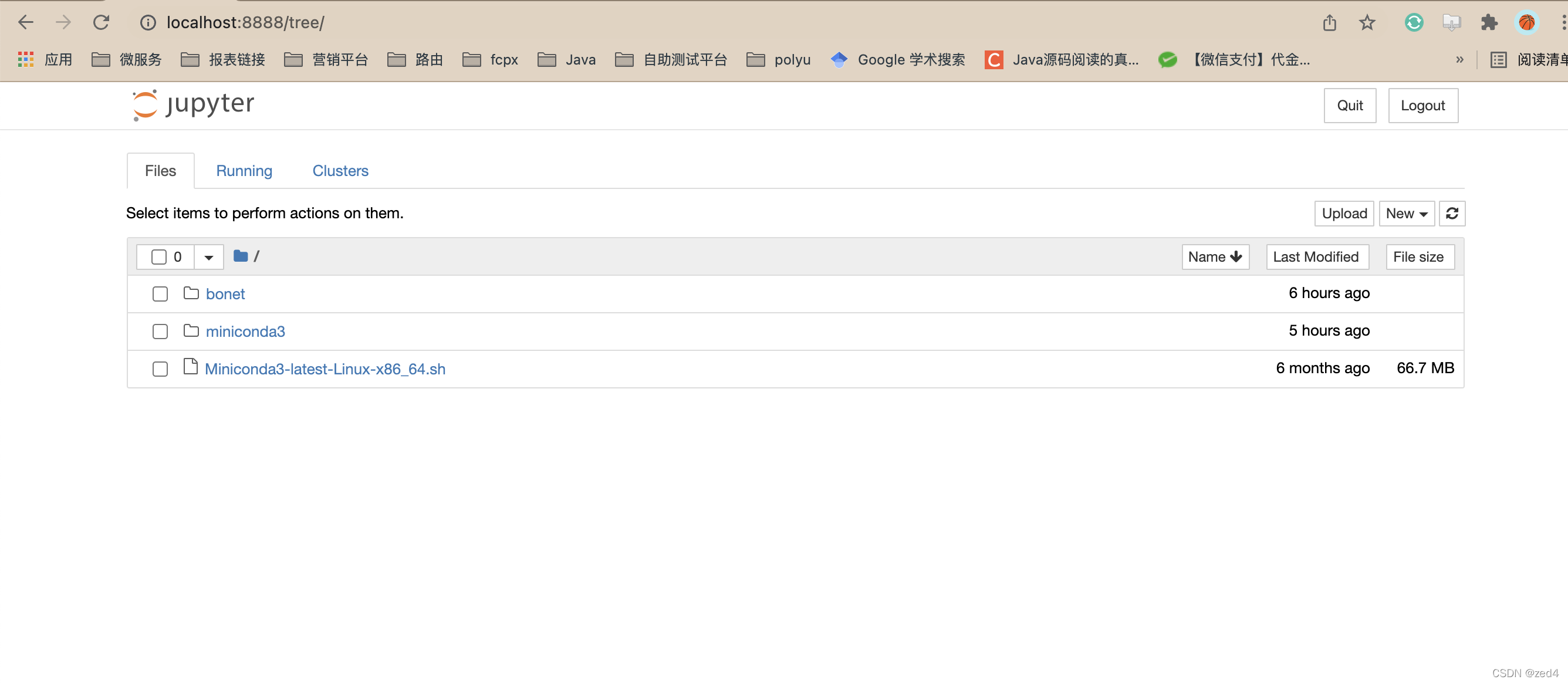Click the localhost:8888/tree/ address bar
Image resolution: width=1568 pixels, height=683 pixels.
[x=245, y=22]
